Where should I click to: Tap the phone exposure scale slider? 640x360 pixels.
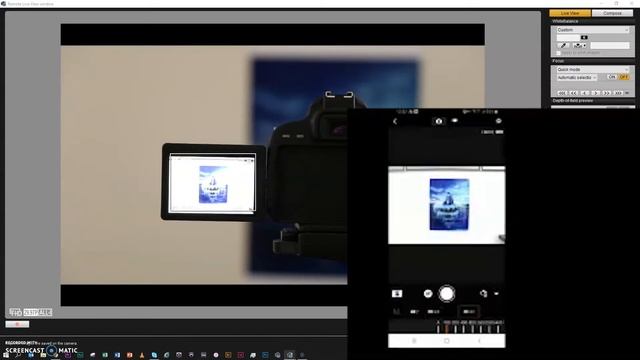469,327
